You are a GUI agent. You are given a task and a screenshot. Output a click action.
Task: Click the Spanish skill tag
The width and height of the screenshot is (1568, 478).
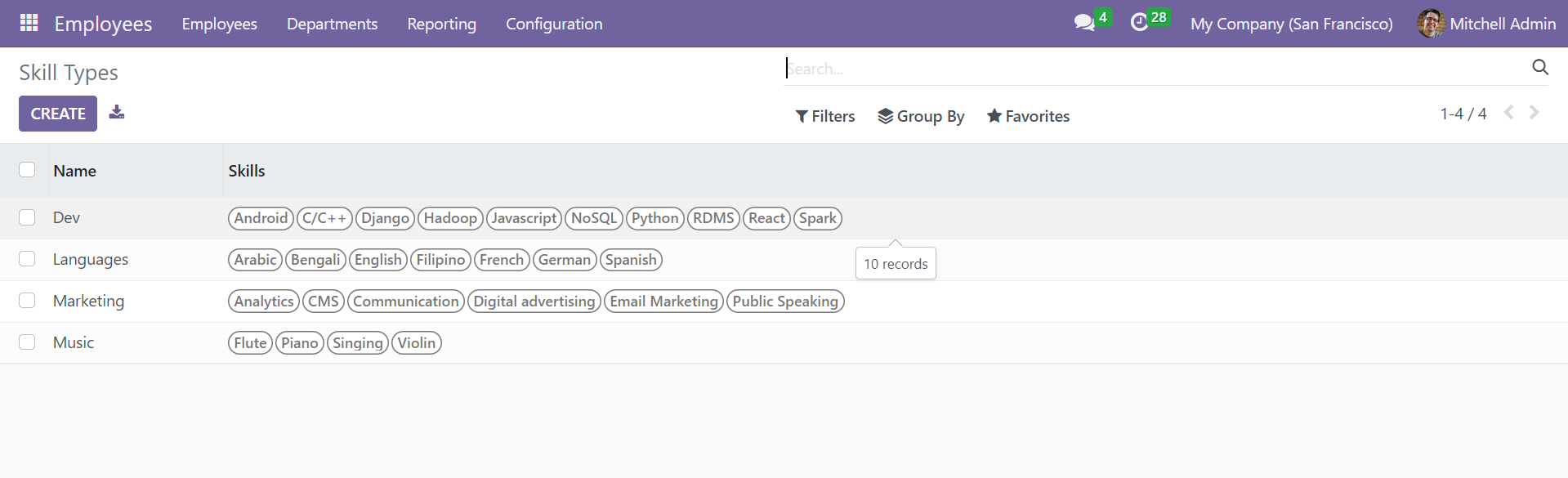click(x=631, y=260)
